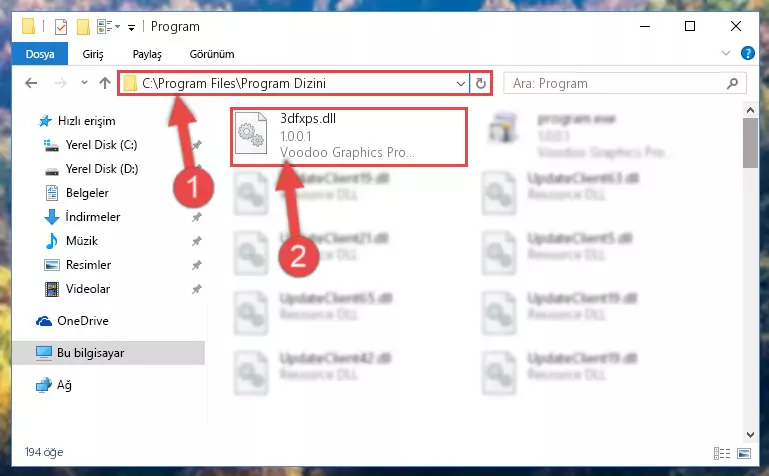Click the Back navigation arrow
Screen dimensions: 769x476
click(31, 83)
